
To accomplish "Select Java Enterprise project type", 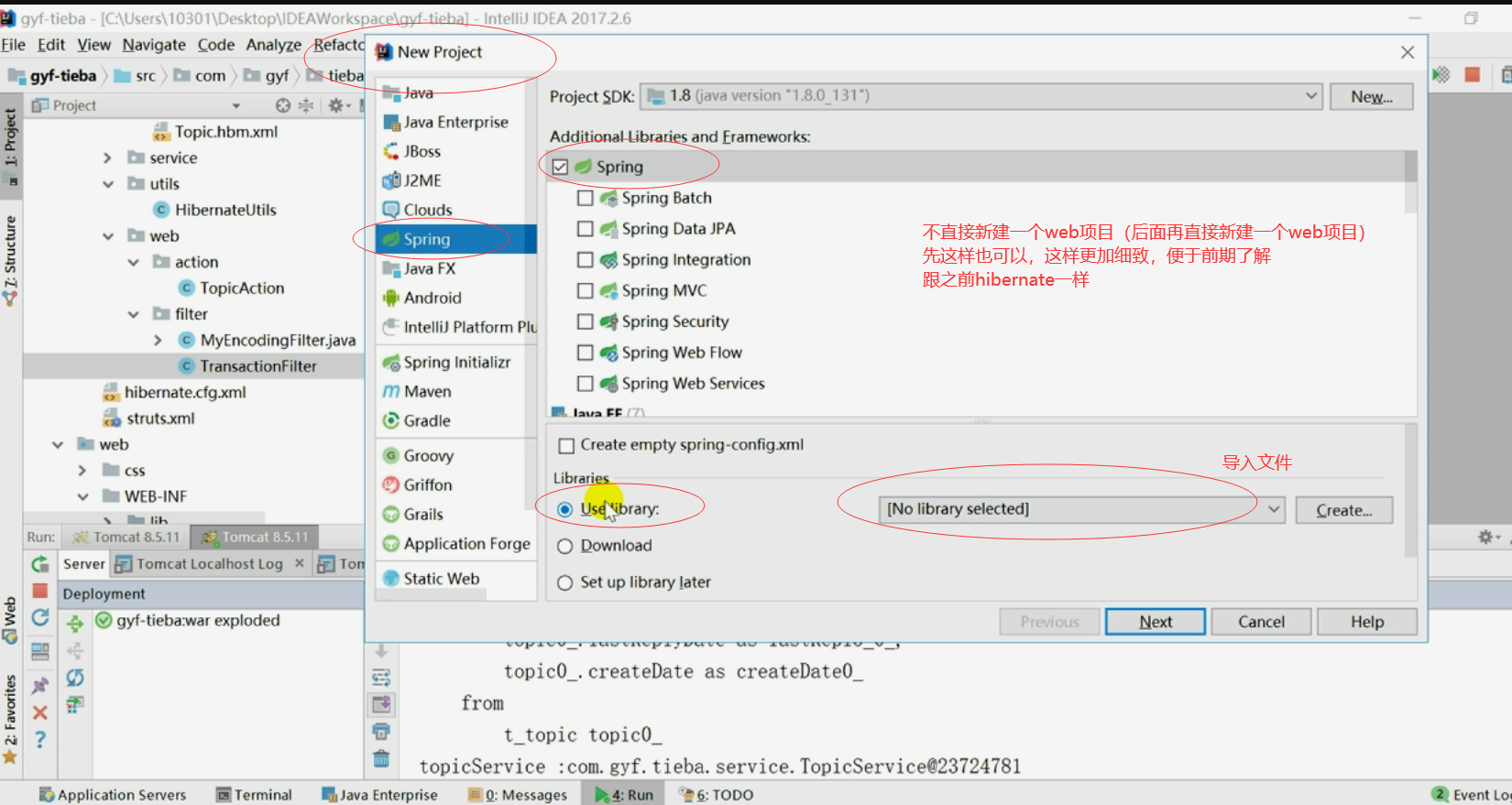I will point(455,122).
